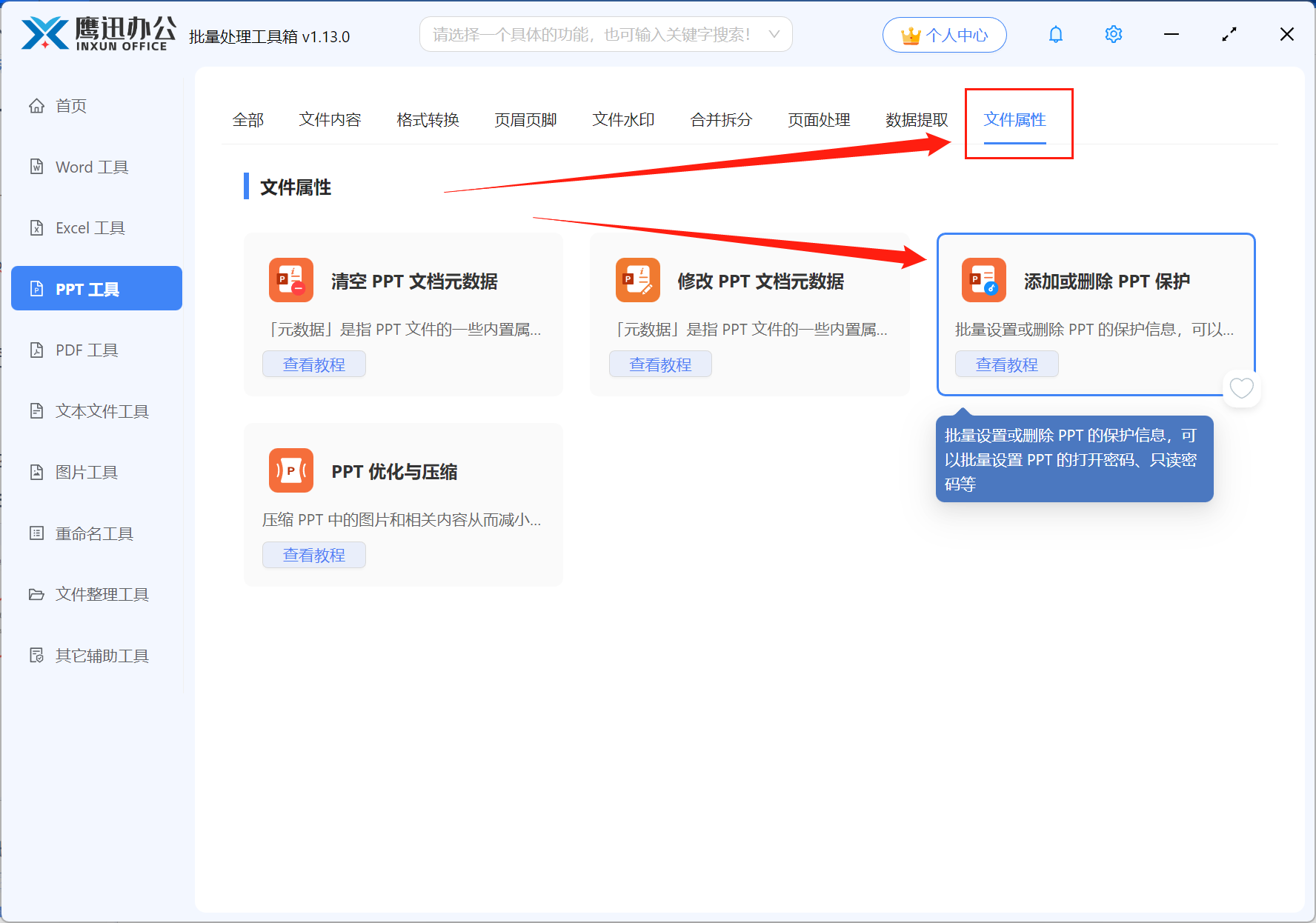Expand the search function dropdown arrow

[773, 34]
